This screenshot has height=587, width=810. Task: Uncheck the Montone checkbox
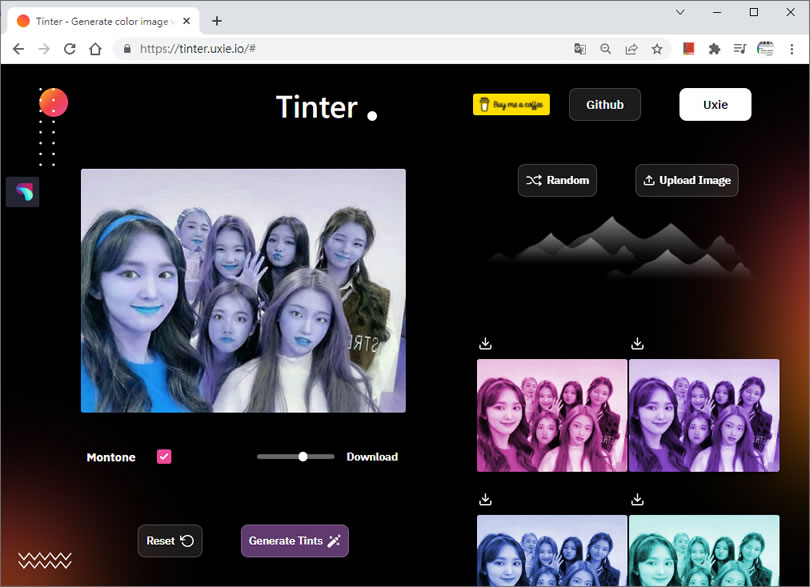164,457
